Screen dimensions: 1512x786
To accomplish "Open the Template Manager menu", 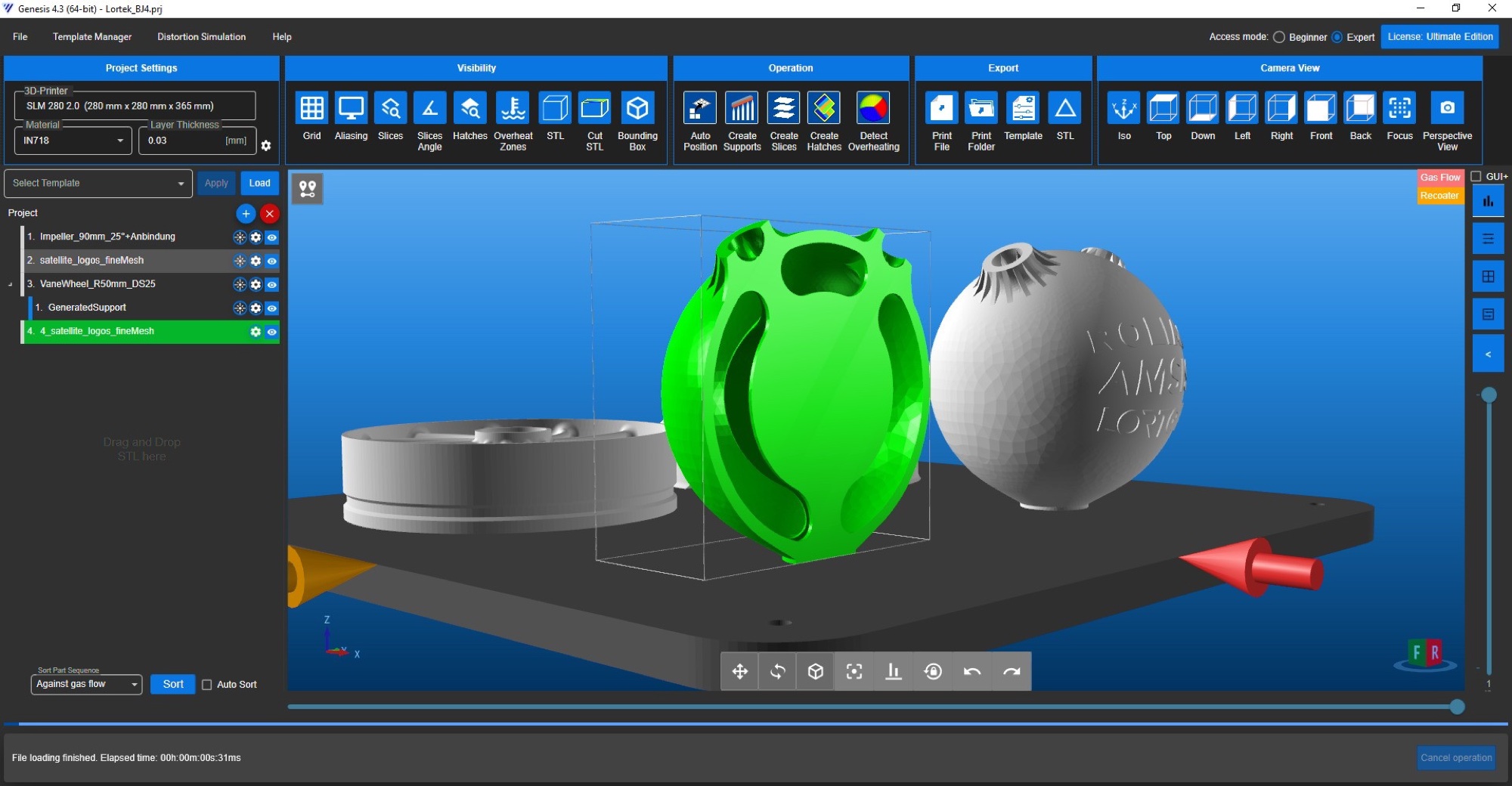I will click(x=92, y=37).
